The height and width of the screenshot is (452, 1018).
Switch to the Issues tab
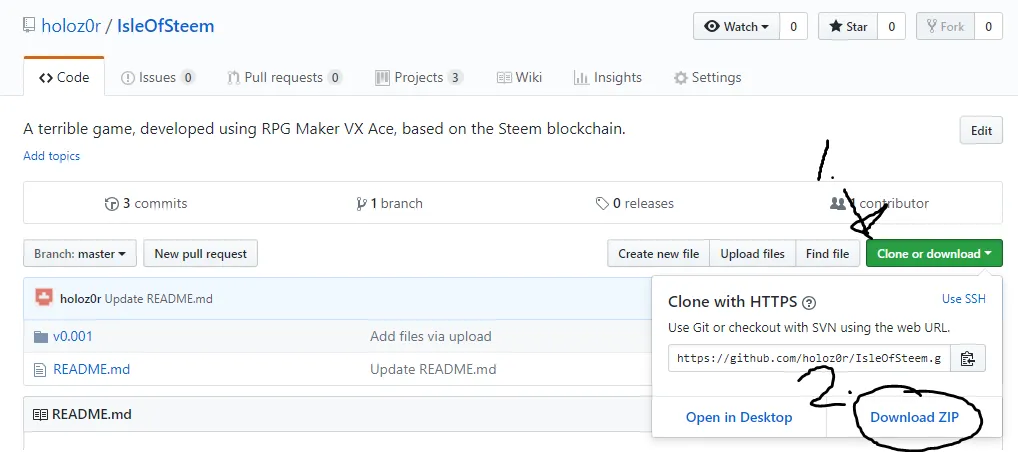point(158,77)
